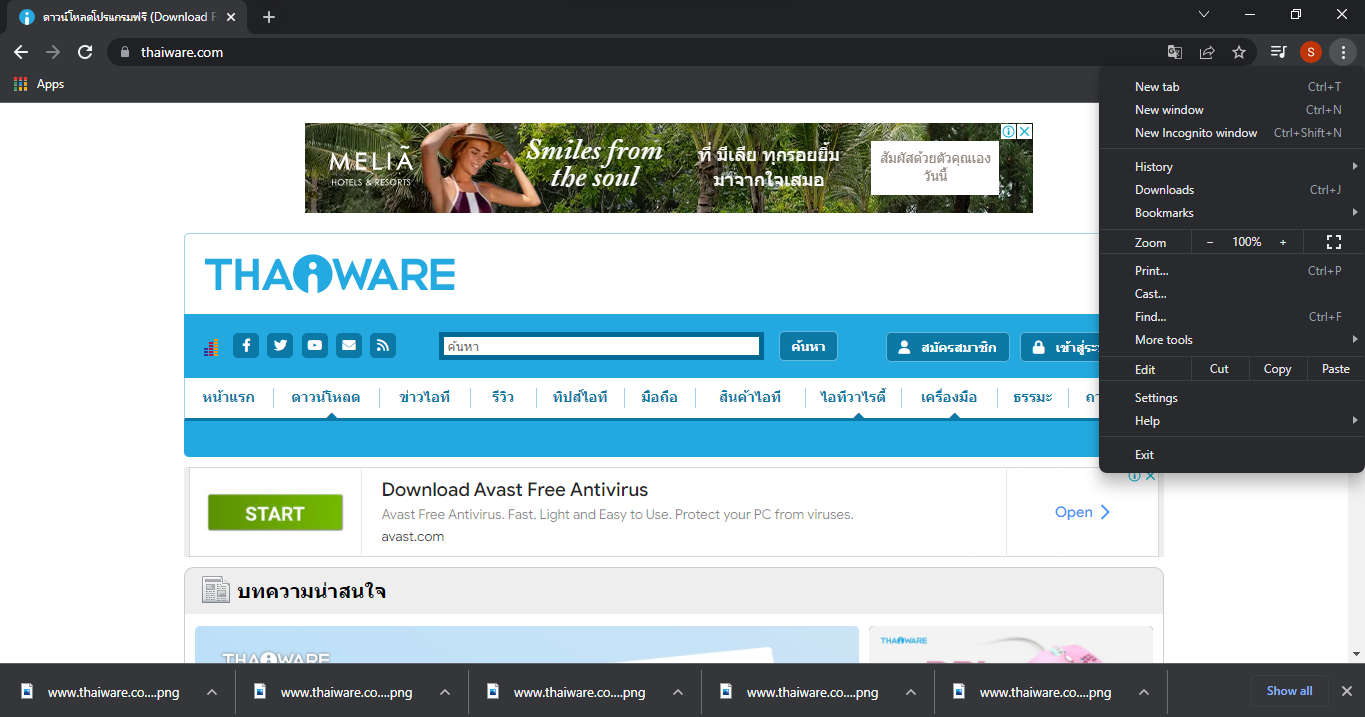Click the browser back arrow

click(x=21, y=52)
